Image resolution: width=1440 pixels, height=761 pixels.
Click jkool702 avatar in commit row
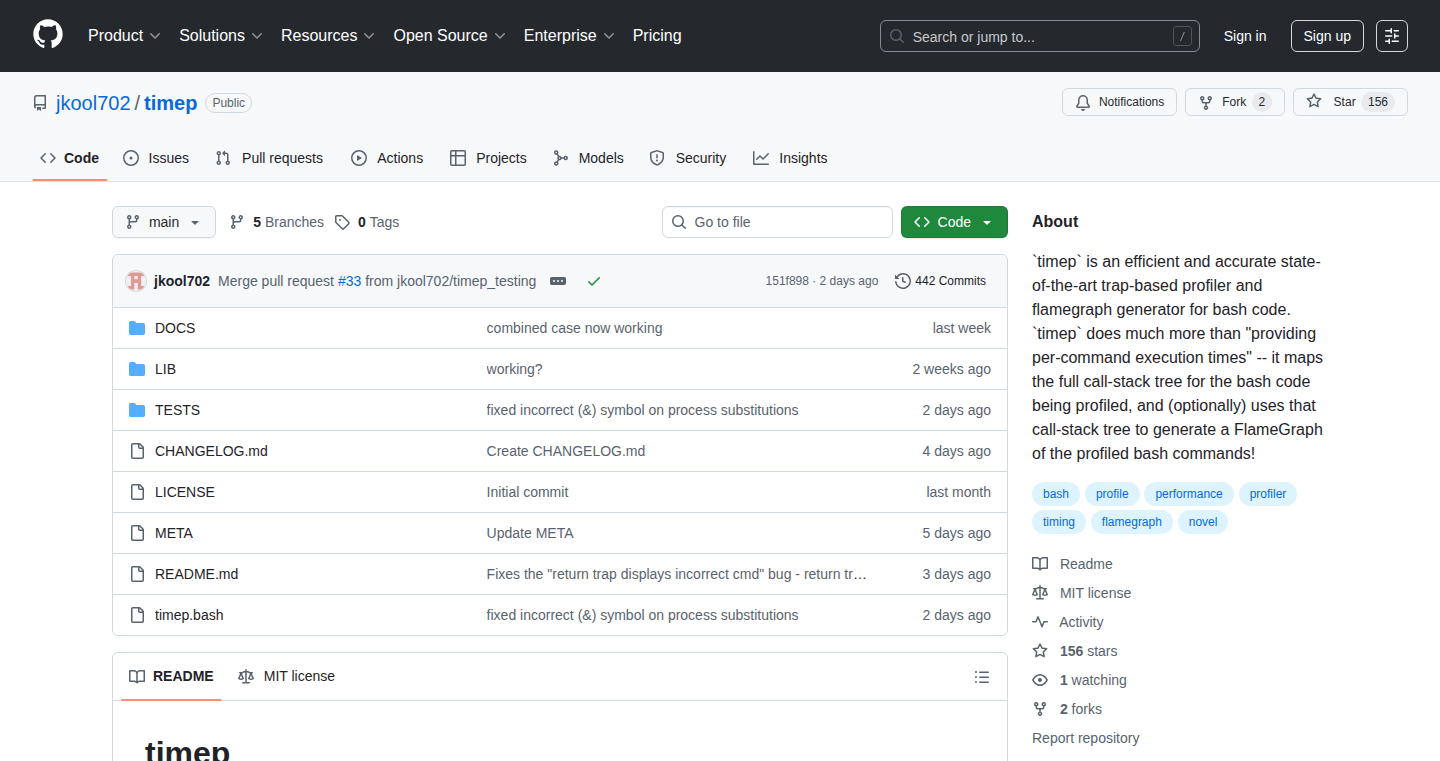click(x=136, y=281)
